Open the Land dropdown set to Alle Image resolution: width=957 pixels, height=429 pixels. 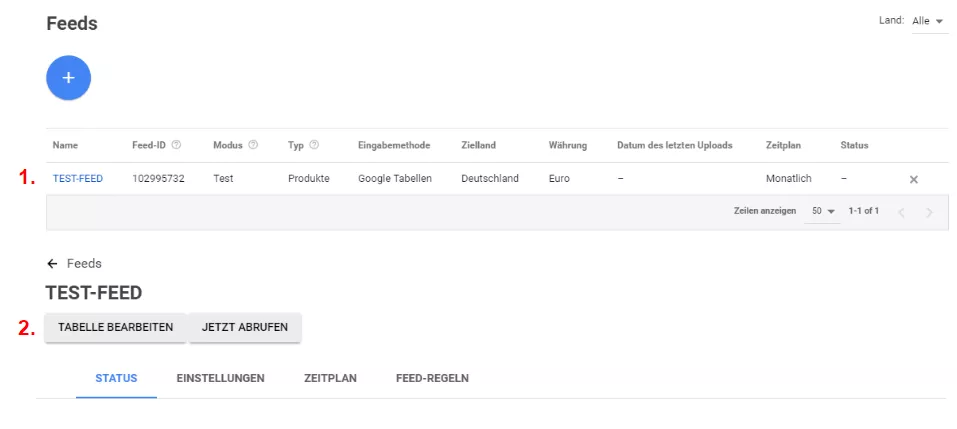coord(930,21)
